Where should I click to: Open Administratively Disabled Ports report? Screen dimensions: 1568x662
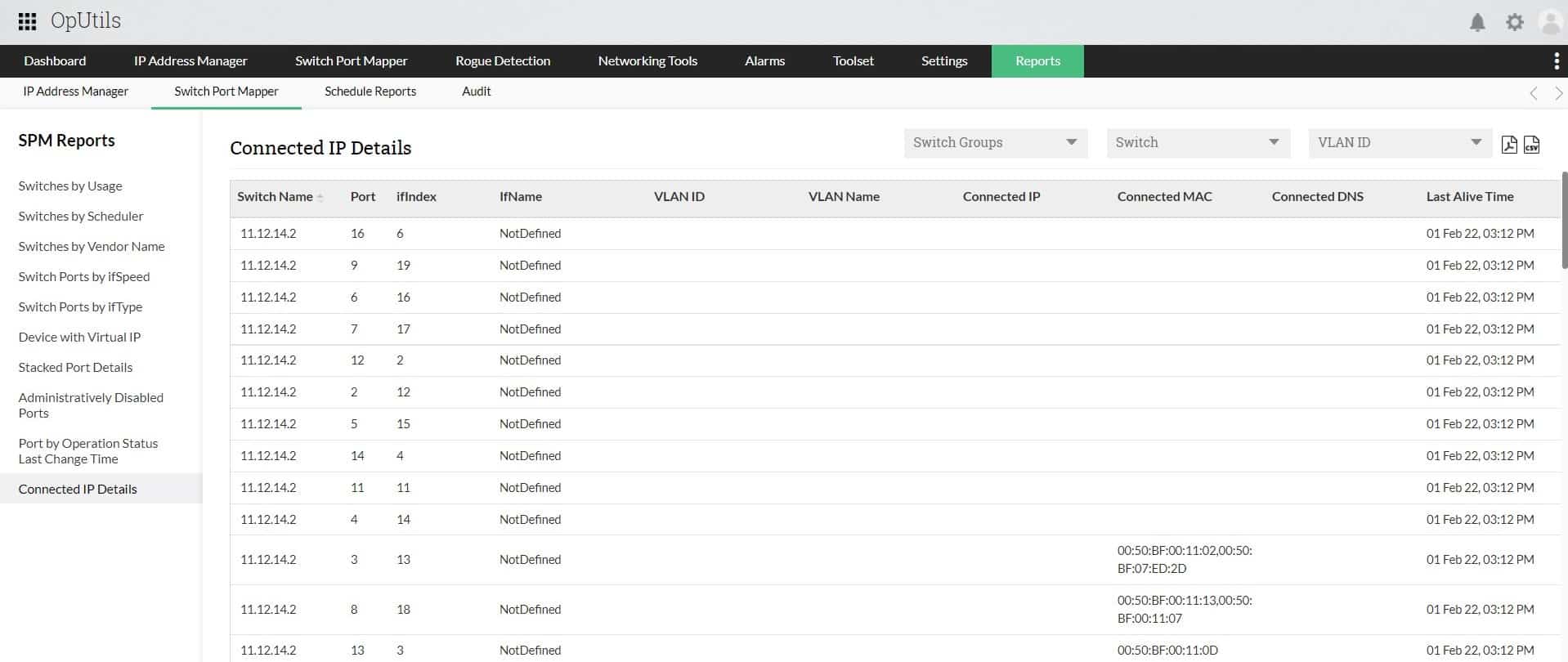91,405
